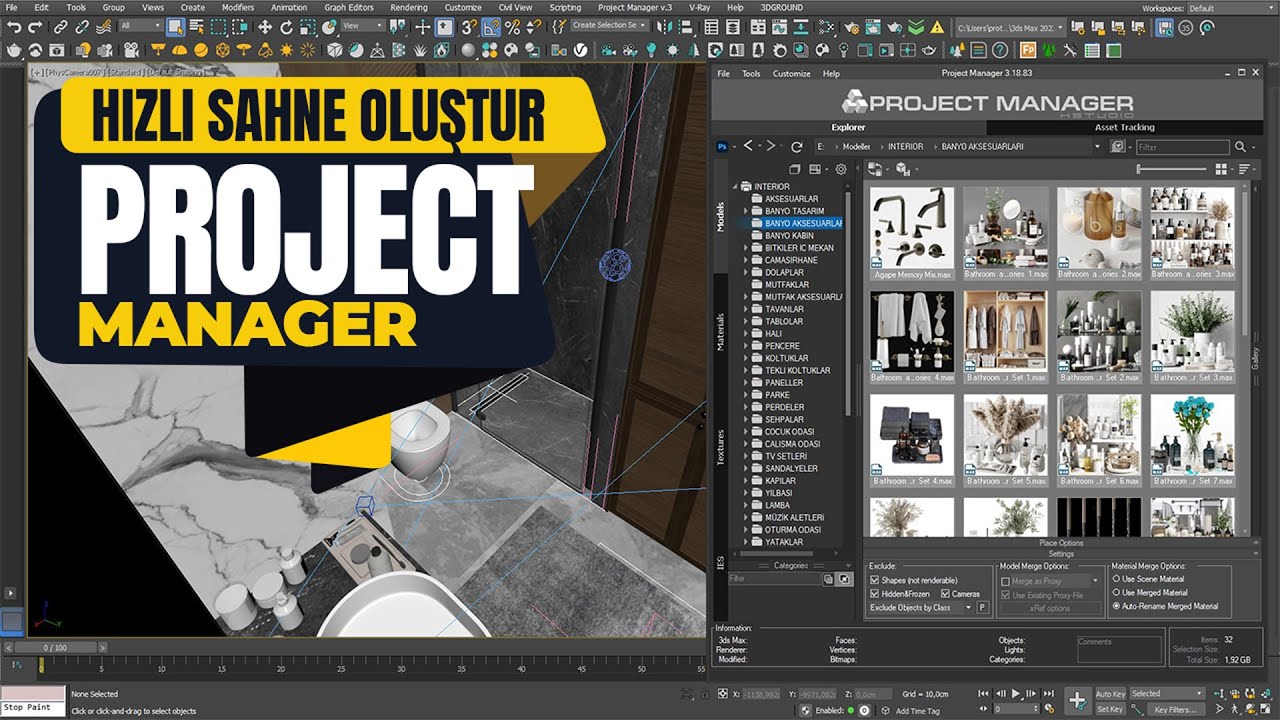Click the P button beside Exclude Objects

[x=982, y=607]
